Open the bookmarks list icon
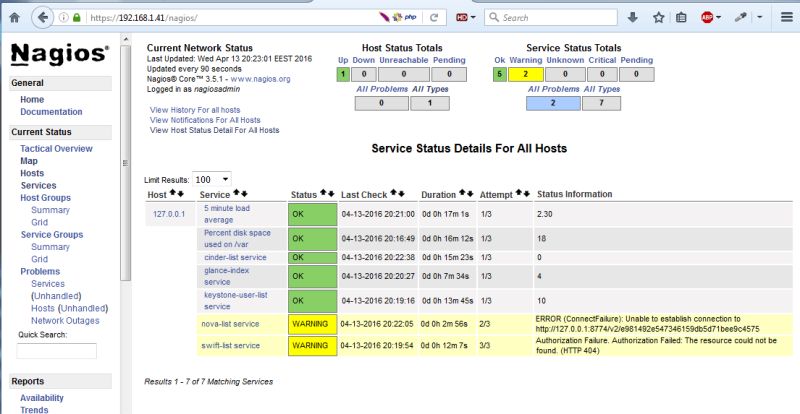This screenshot has height=414, width=800. [681, 17]
